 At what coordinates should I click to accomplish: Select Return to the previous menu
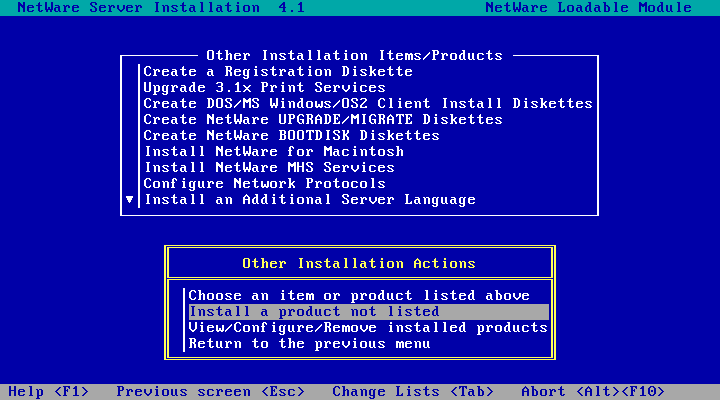pos(309,344)
